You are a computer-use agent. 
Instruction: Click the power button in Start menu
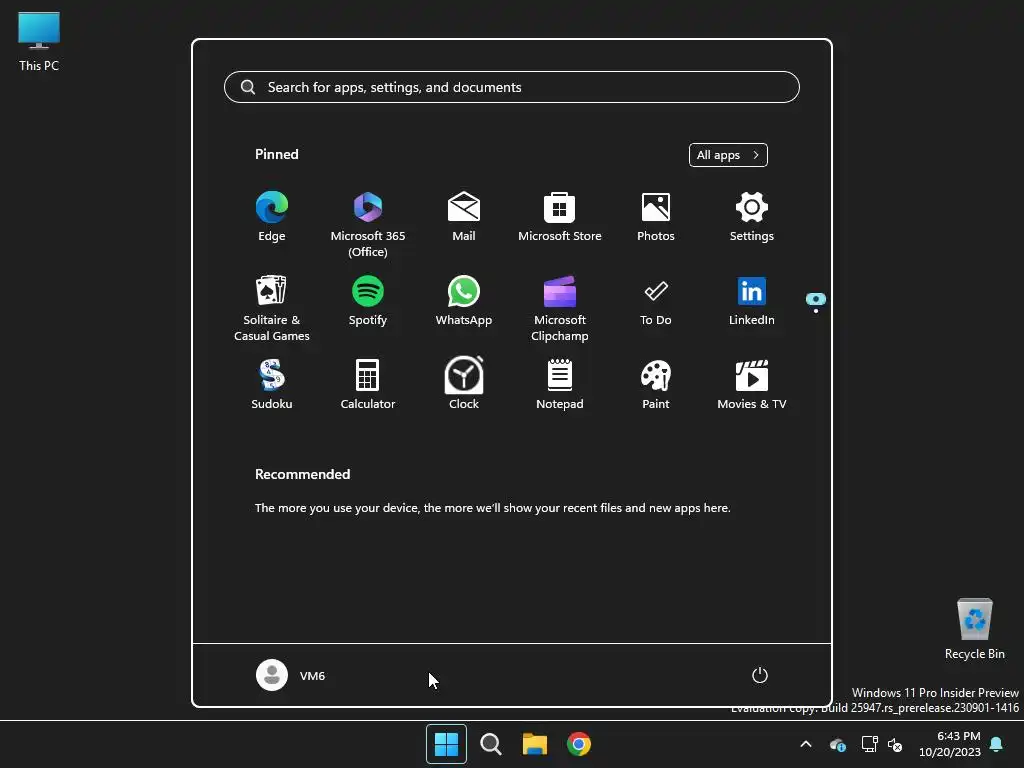(760, 675)
